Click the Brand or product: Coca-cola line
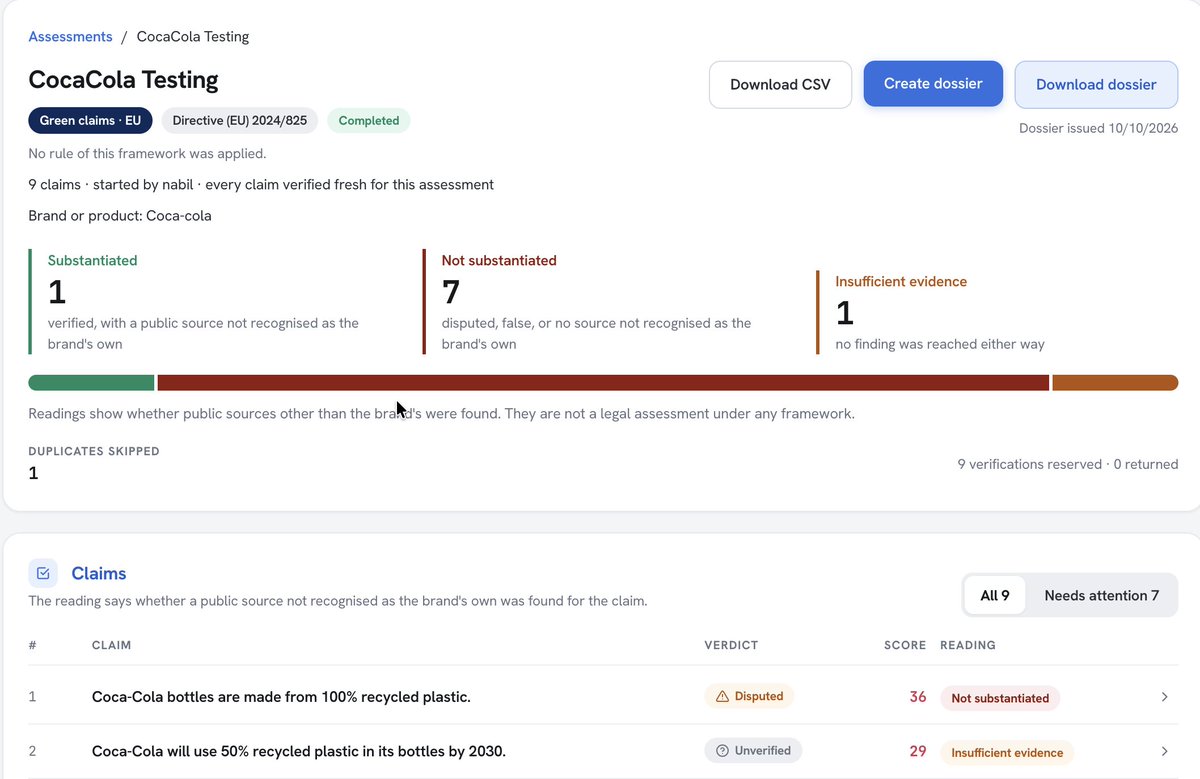This screenshot has height=779, width=1200. pyautogui.click(x=120, y=216)
